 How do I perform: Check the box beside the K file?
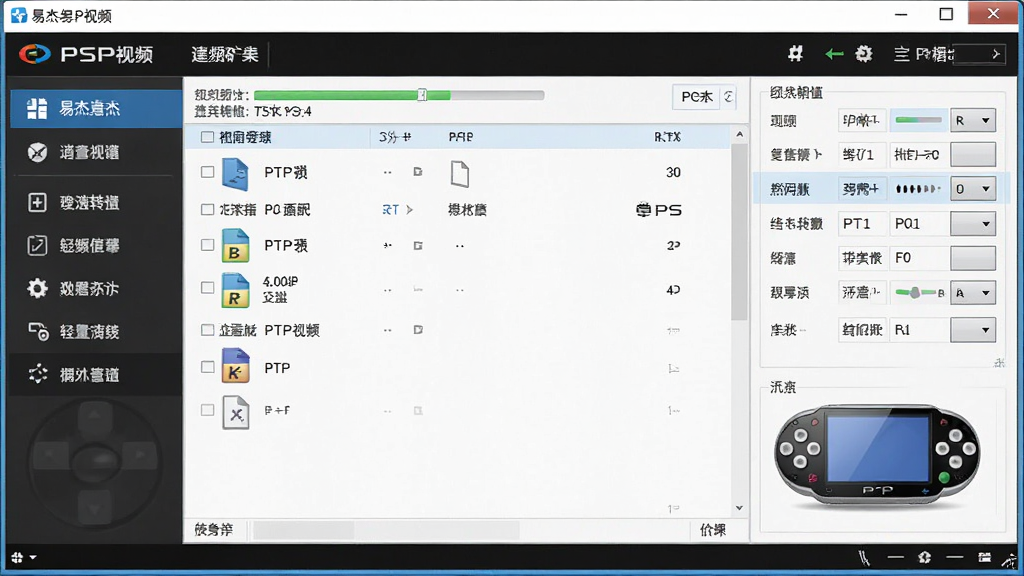pos(207,367)
